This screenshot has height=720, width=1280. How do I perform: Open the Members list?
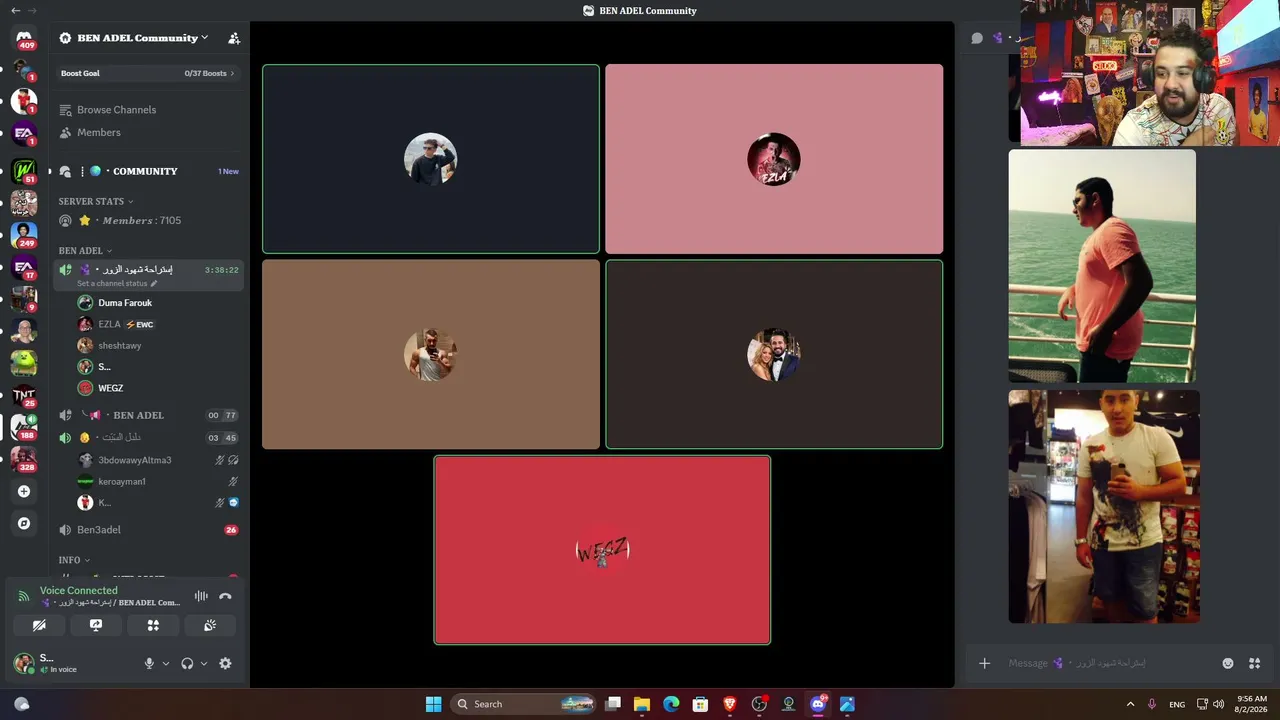(99, 132)
